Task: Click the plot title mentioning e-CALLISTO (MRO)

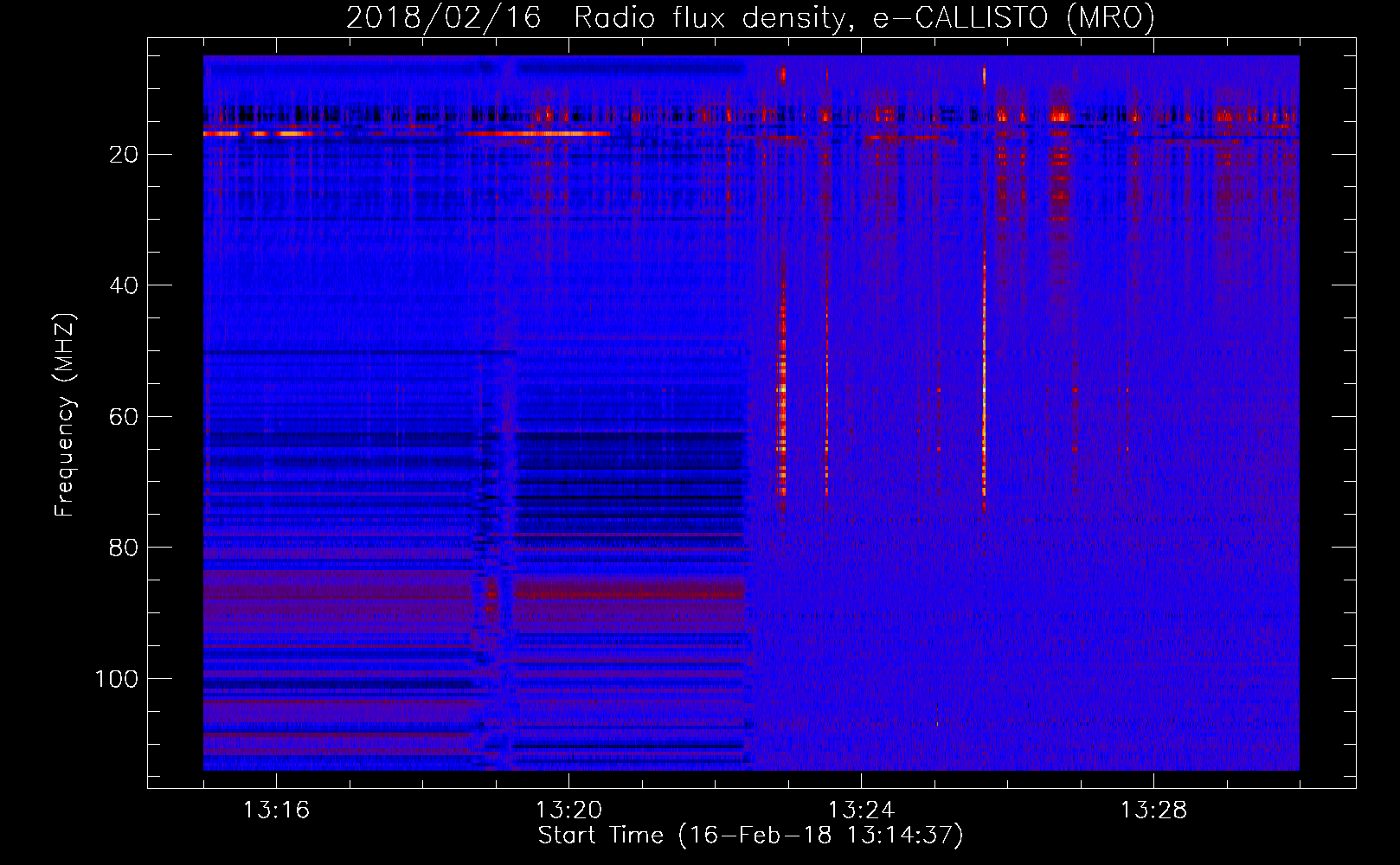Action: [x=750, y=17]
